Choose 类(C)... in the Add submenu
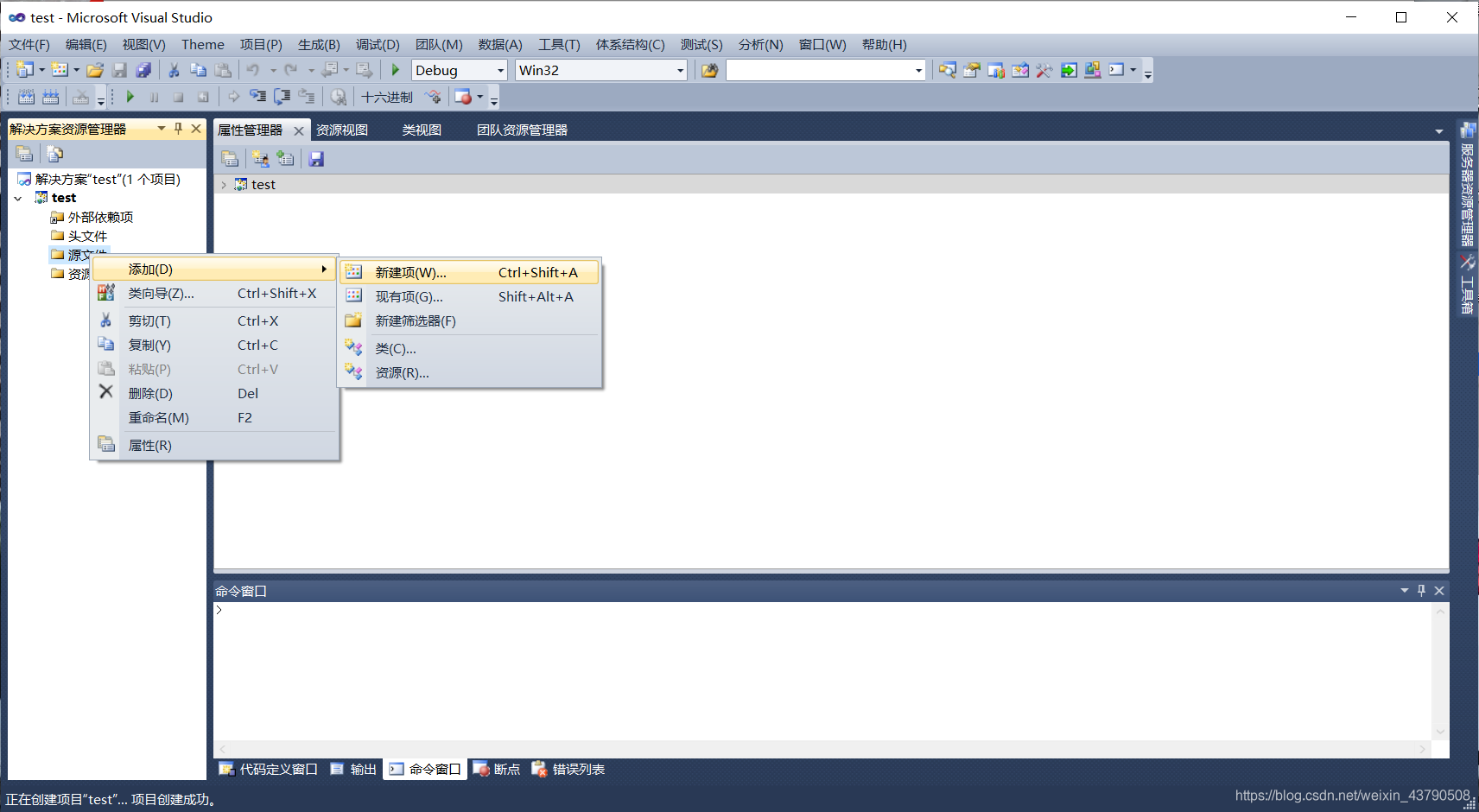The height and width of the screenshot is (812, 1479). tap(470, 349)
